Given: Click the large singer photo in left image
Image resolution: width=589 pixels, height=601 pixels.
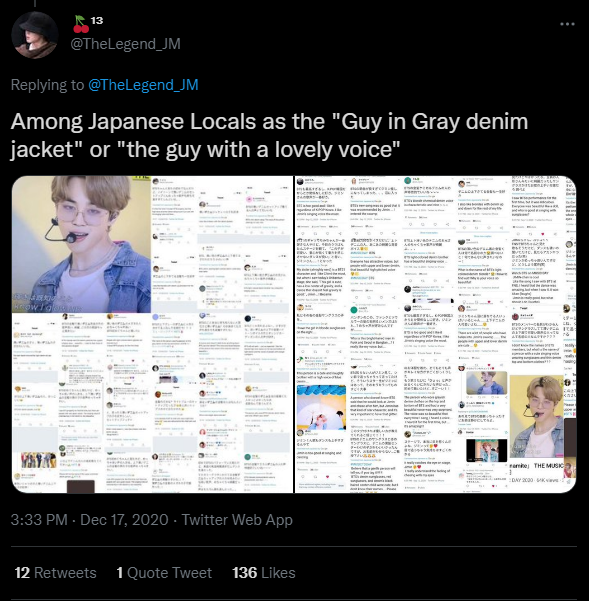Looking at the screenshot, I should coord(81,244).
